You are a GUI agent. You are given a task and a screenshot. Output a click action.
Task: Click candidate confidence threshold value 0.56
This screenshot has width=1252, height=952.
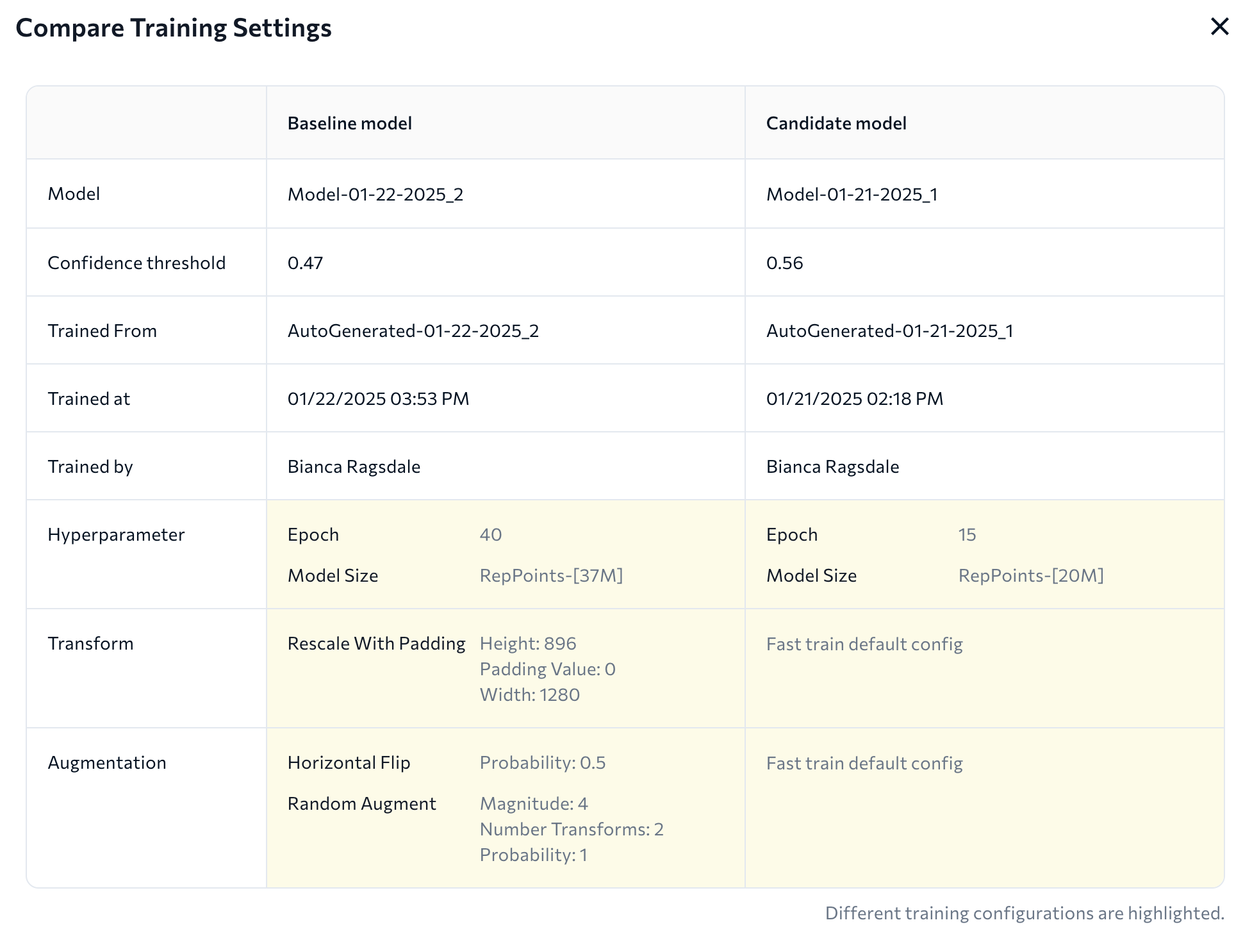pos(784,263)
